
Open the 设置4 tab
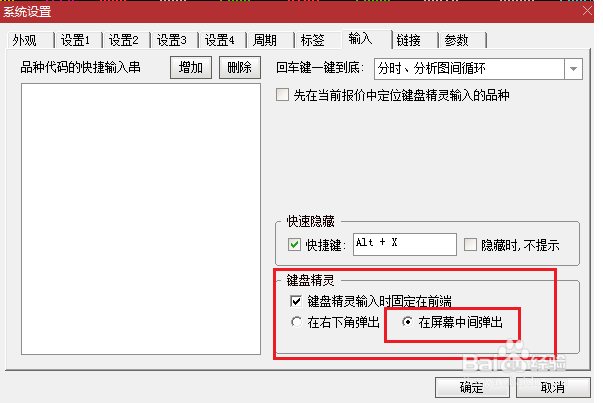click(x=221, y=40)
